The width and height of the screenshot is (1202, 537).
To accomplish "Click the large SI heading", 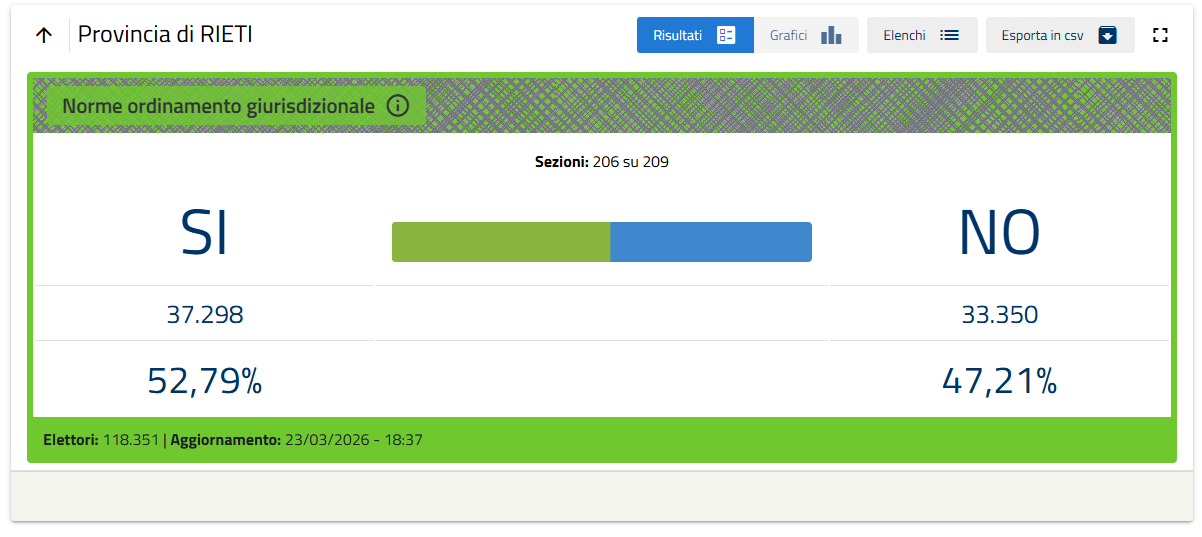I will (x=204, y=233).
